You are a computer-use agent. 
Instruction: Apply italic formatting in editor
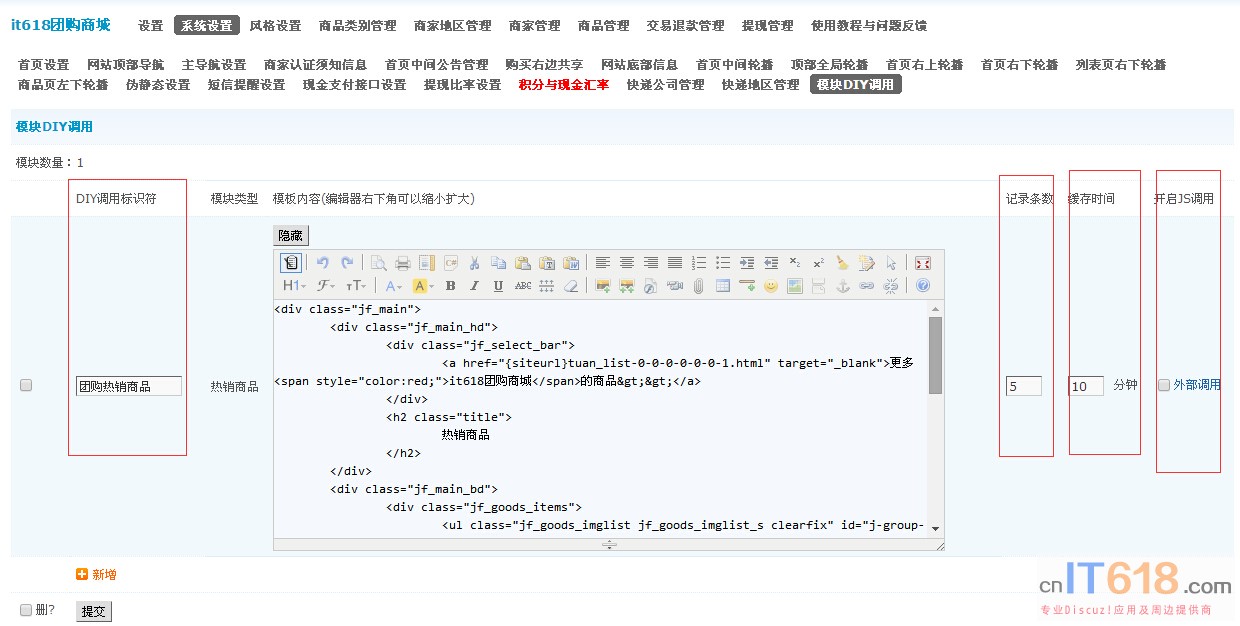click(474, 286)
